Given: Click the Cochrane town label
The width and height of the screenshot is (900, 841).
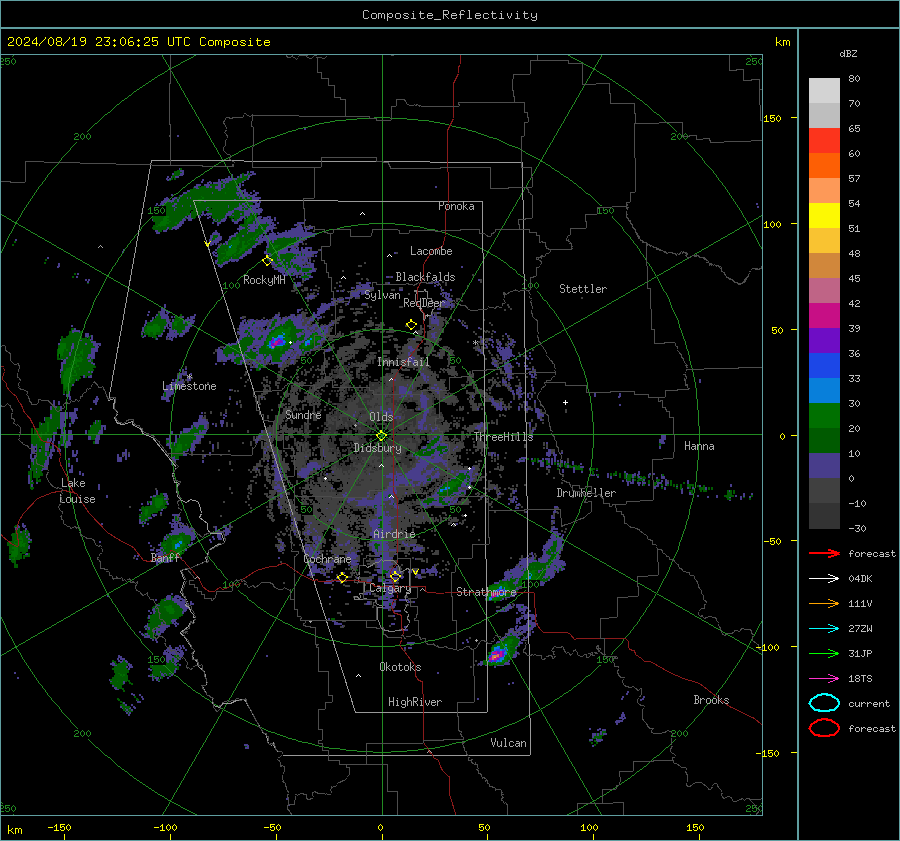Looking at the screenshot, I should click(x=327, y=559).
